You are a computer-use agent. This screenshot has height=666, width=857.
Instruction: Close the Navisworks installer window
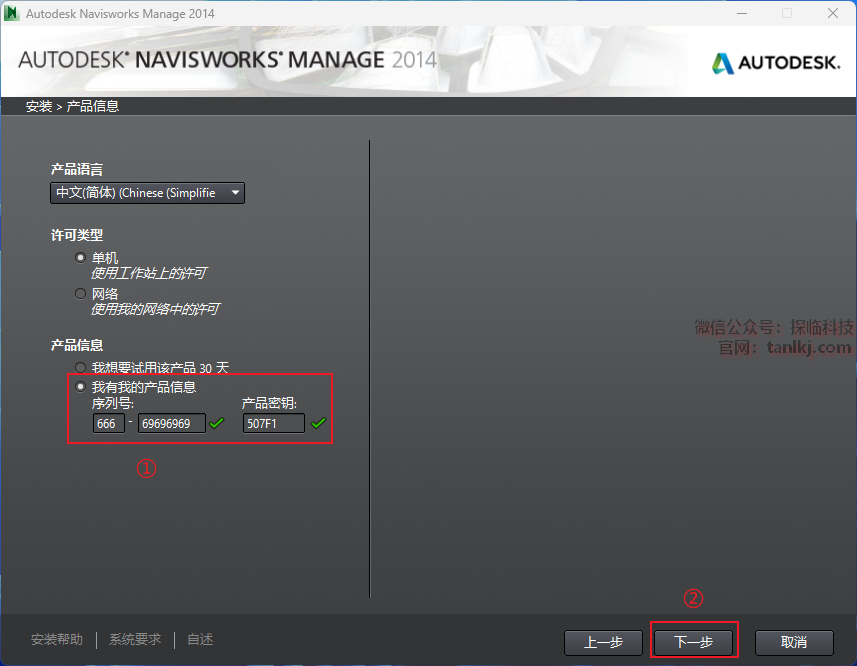[833, 13]
